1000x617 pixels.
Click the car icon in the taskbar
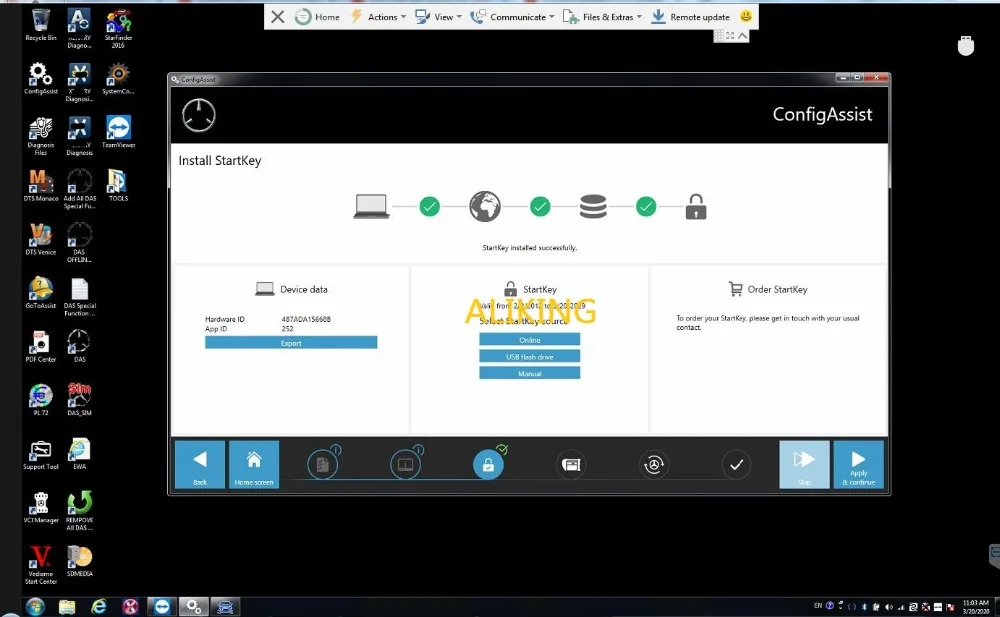coord(225,607)
